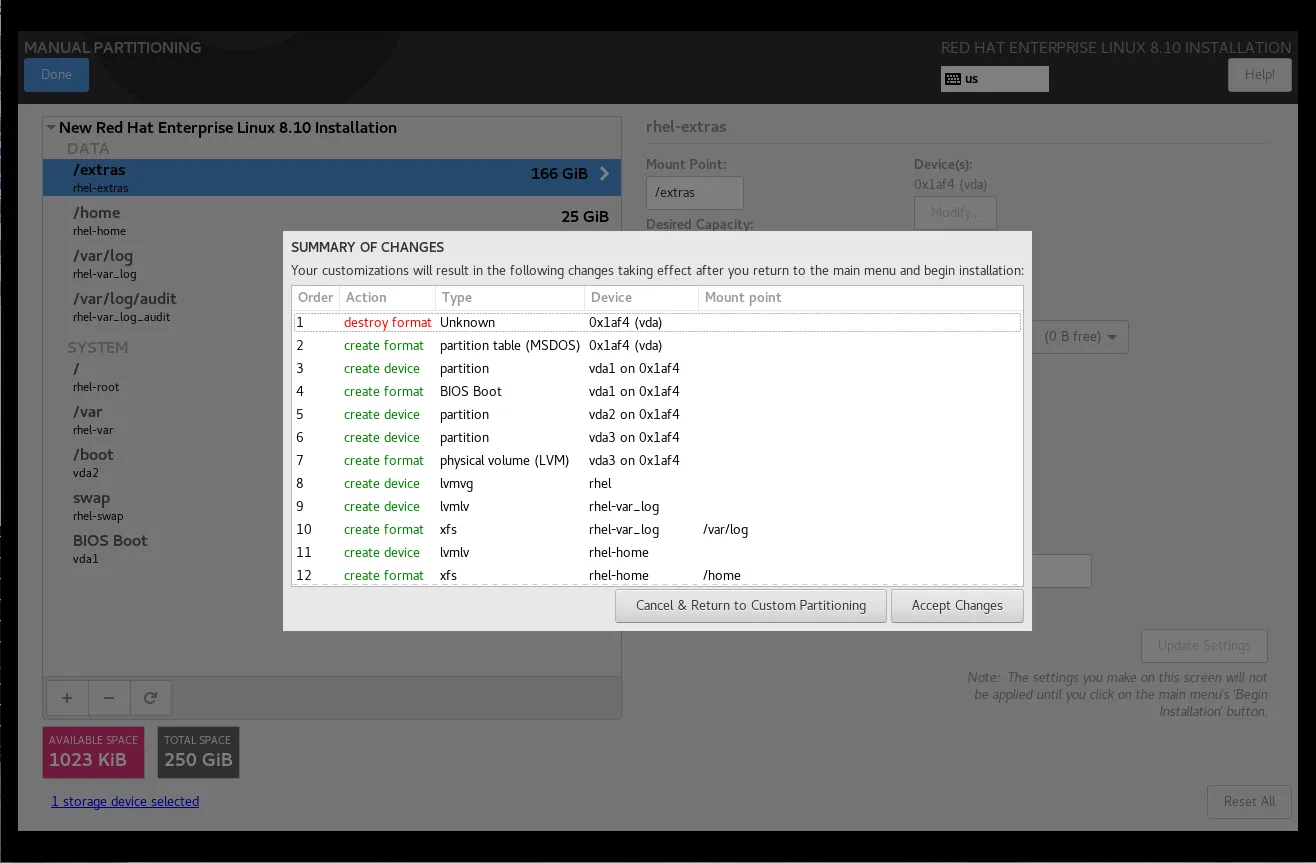The width and height of the screenshot is (1316, 863).
Task: Click the Modify... devices button
Action: click(x=955, y=212)
